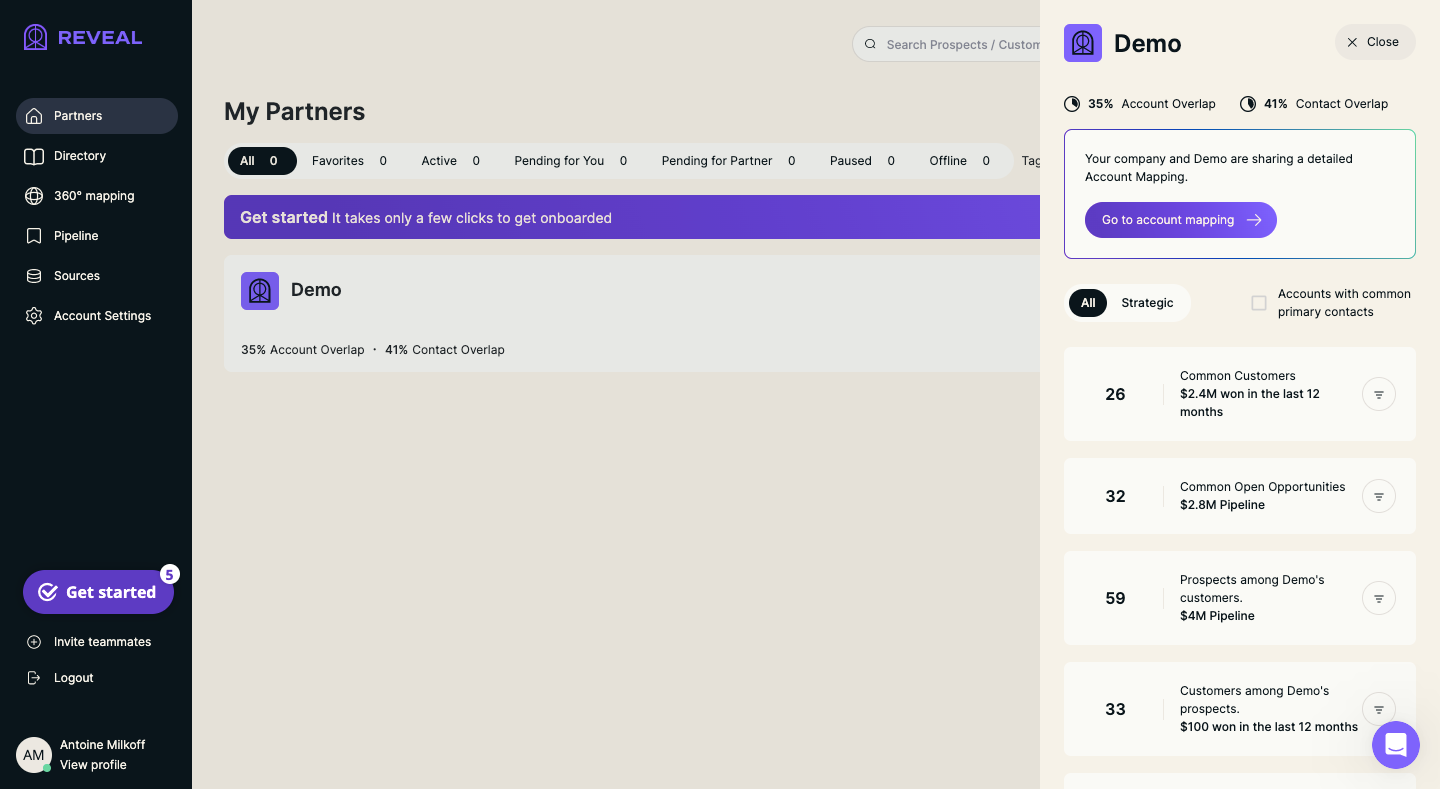
Task: Click the Demo partner logo in My Partners list
Action: [x=260, y=291]
